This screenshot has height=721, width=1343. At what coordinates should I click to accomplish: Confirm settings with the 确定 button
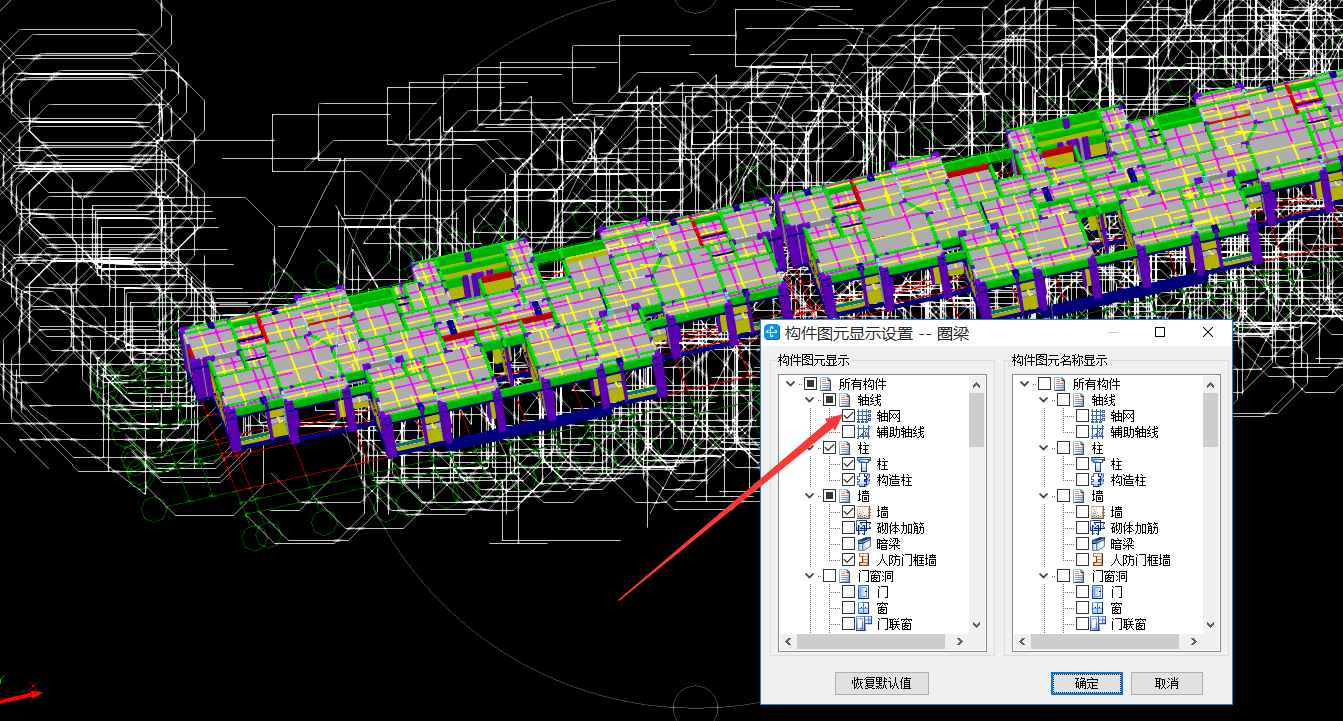tap(1087, 684)
